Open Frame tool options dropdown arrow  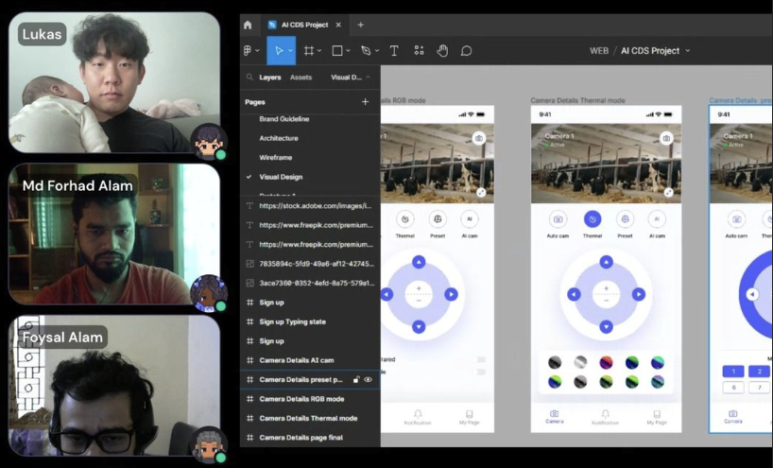(x=319, y=50)
